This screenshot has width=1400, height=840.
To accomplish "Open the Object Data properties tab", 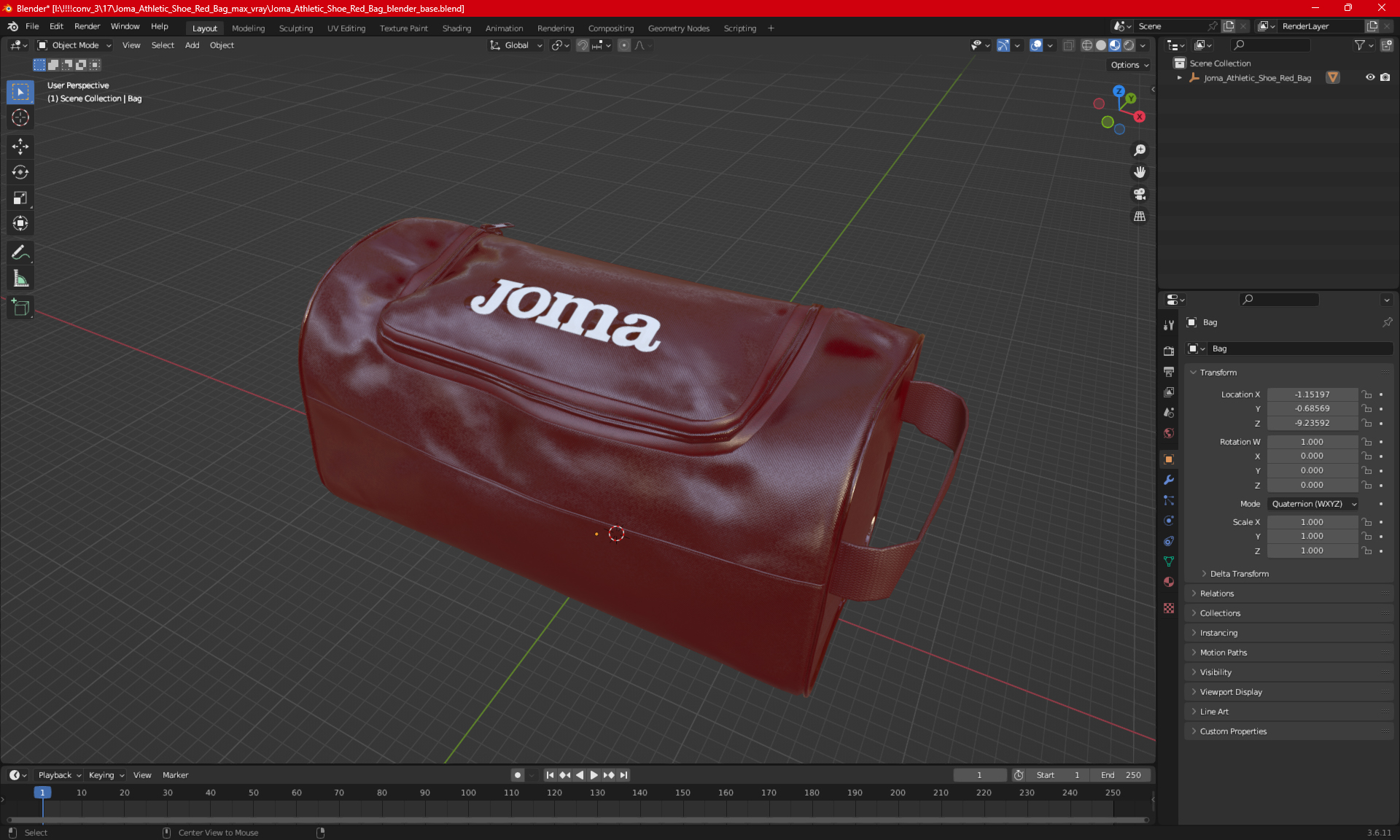I will 1169,561.
